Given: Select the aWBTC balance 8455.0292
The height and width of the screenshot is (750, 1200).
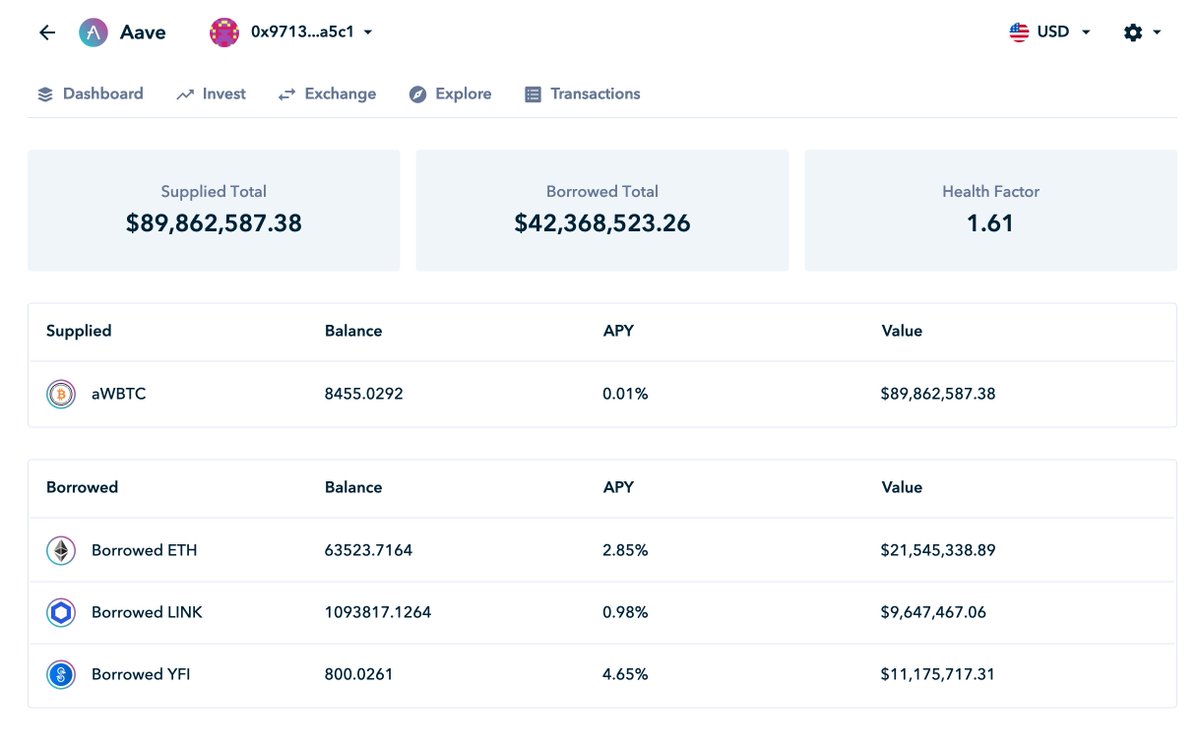Looking at the screenshot, I should tap(364, 394).
